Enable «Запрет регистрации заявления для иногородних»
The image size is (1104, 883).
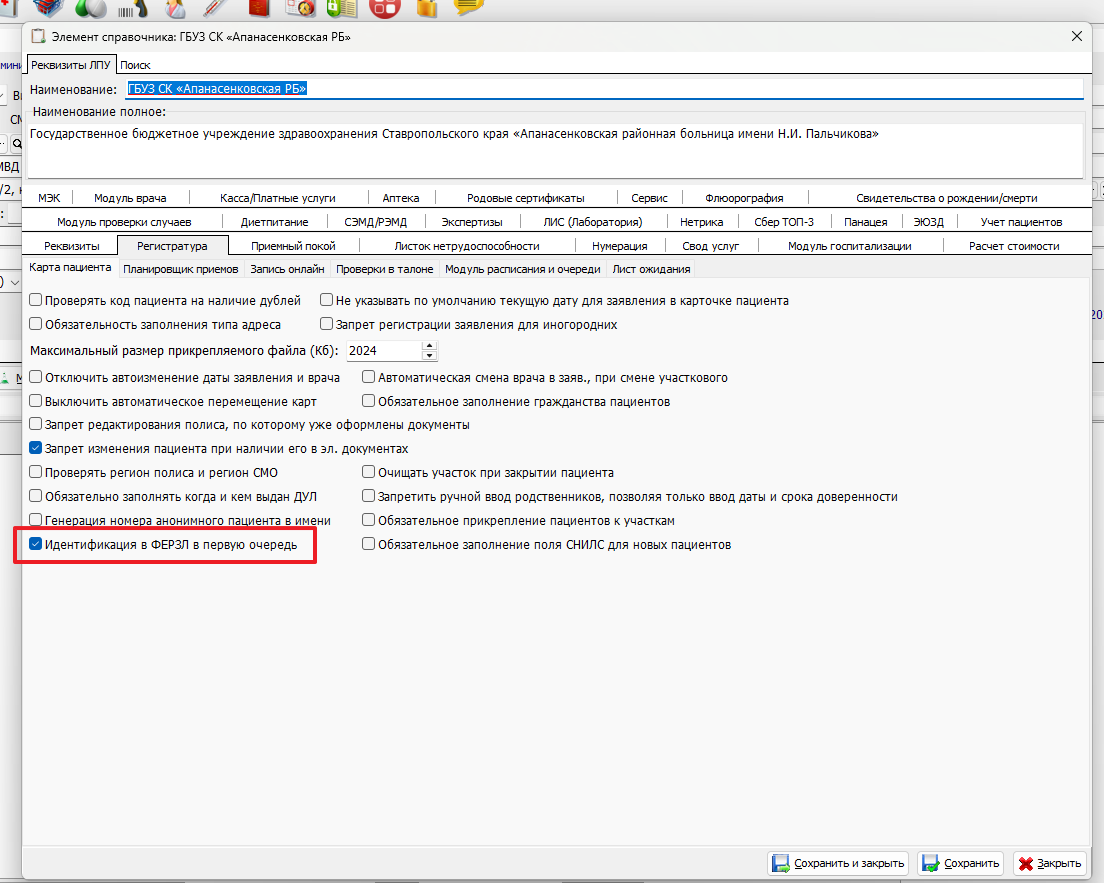pos(326,324)
